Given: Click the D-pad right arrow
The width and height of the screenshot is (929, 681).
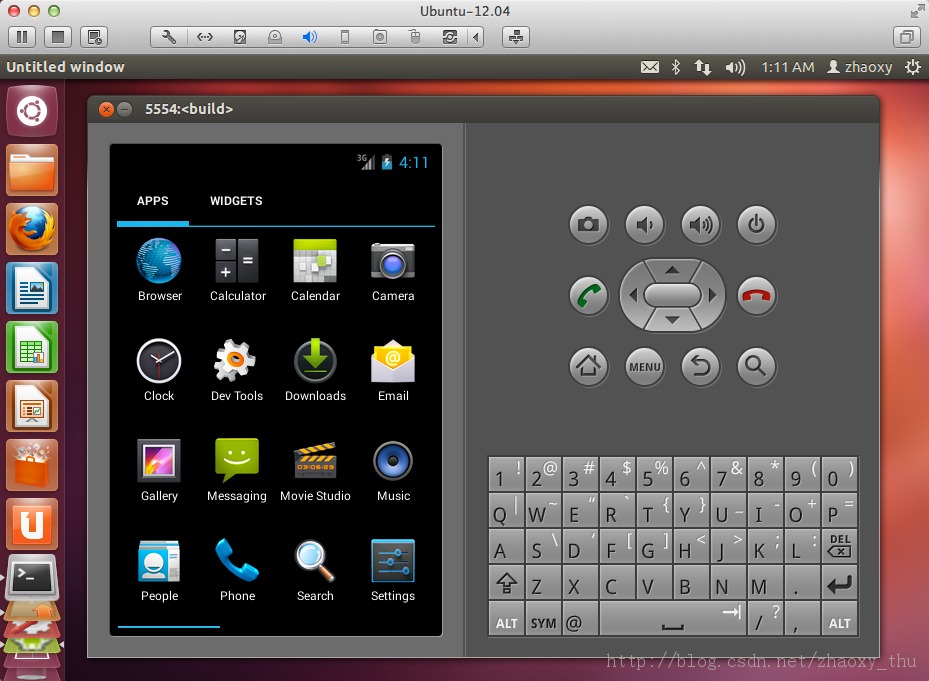Looking at the screenshot, I should click(712, 295).
